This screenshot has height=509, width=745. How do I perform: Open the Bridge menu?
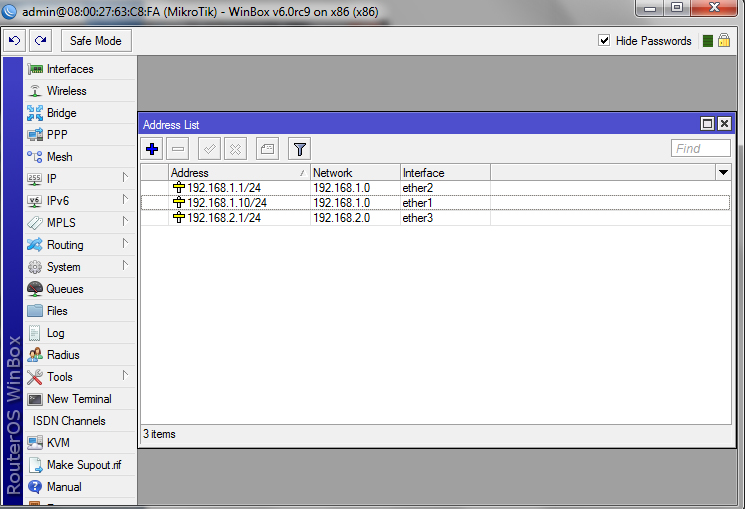click(x=79, y=113)
